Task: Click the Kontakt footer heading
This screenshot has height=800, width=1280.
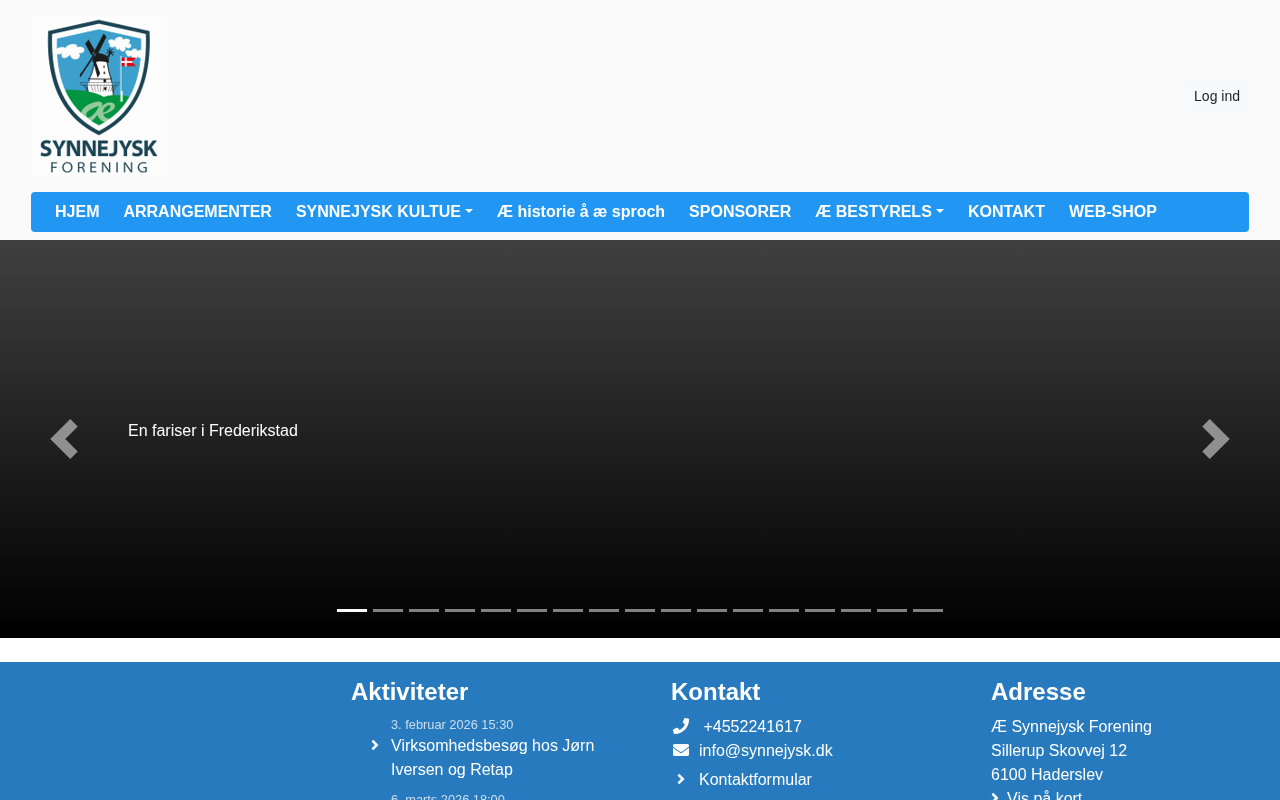Action: click(716, 691)
